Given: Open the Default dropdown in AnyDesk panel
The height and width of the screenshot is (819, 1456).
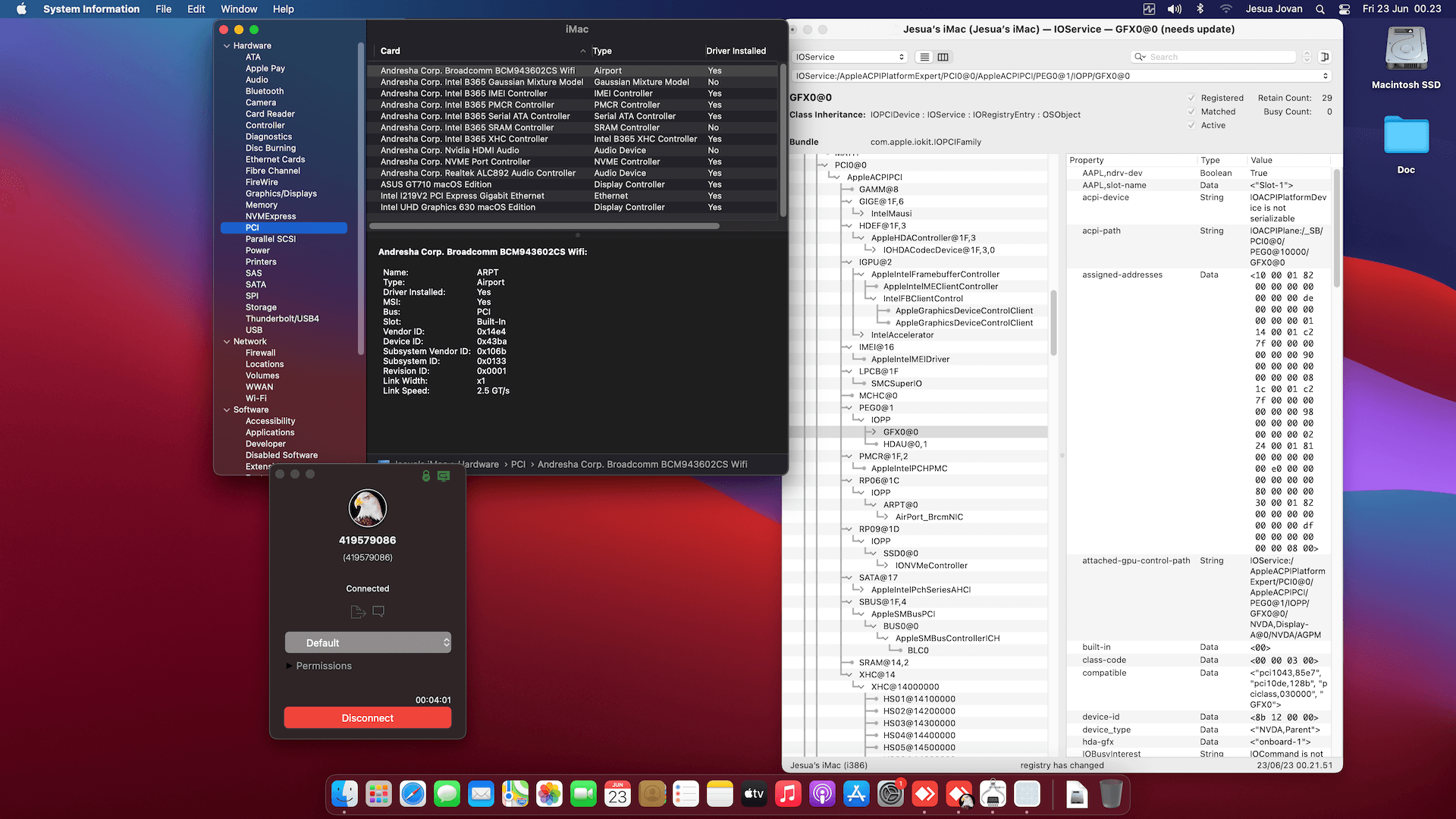Looking at the screenshot, I should pyautogui.click(x=368, y=642).
